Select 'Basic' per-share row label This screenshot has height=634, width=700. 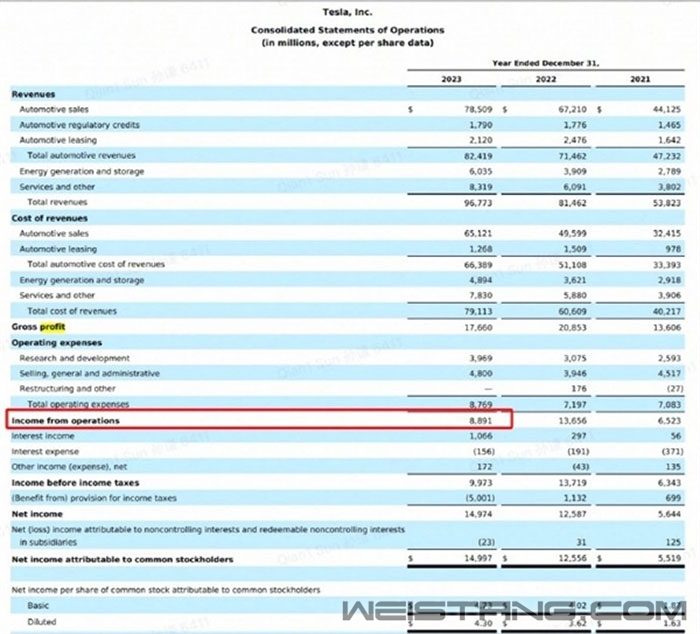(38, 606)
